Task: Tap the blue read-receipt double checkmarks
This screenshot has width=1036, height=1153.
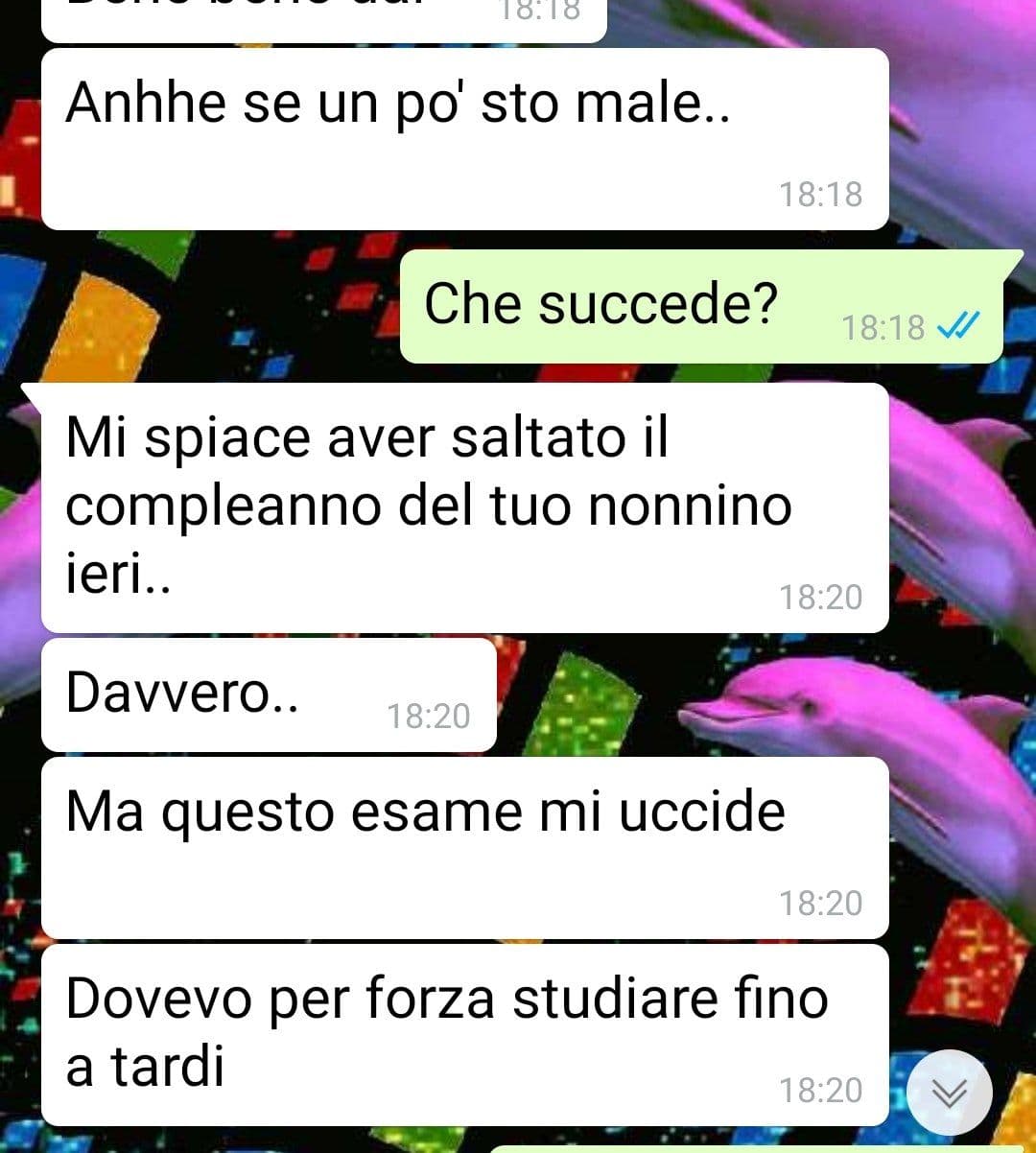Action: tap(957, 327)
